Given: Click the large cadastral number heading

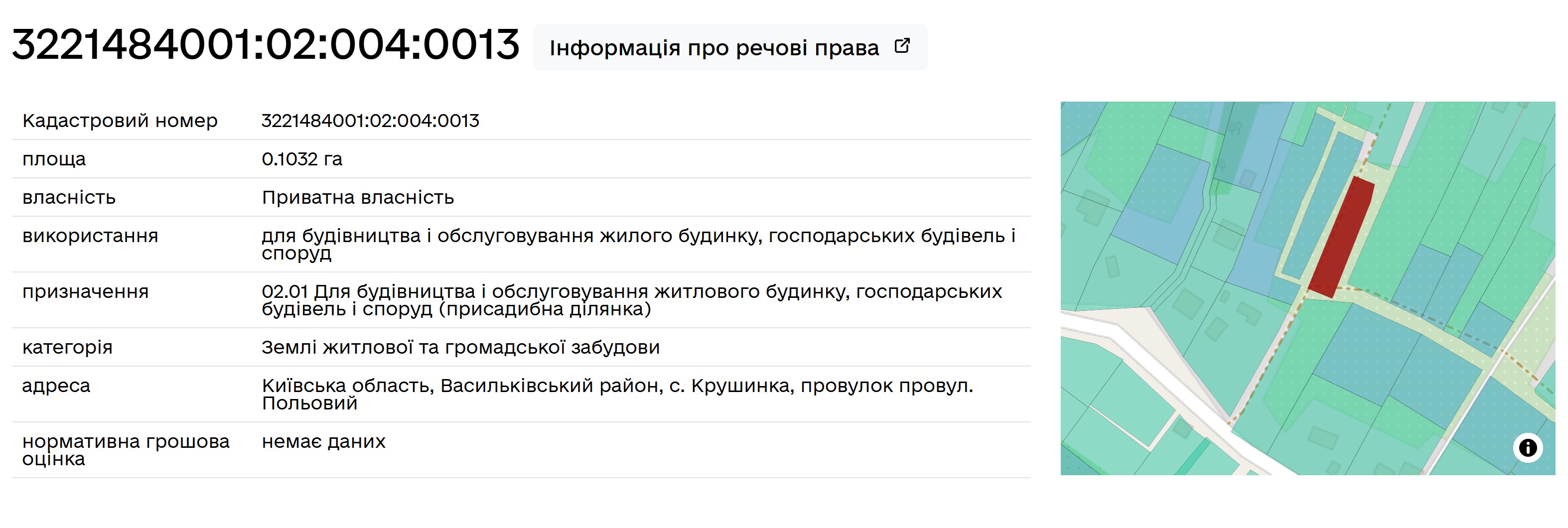Looking at the screenshot, I should tap(266, 45).
